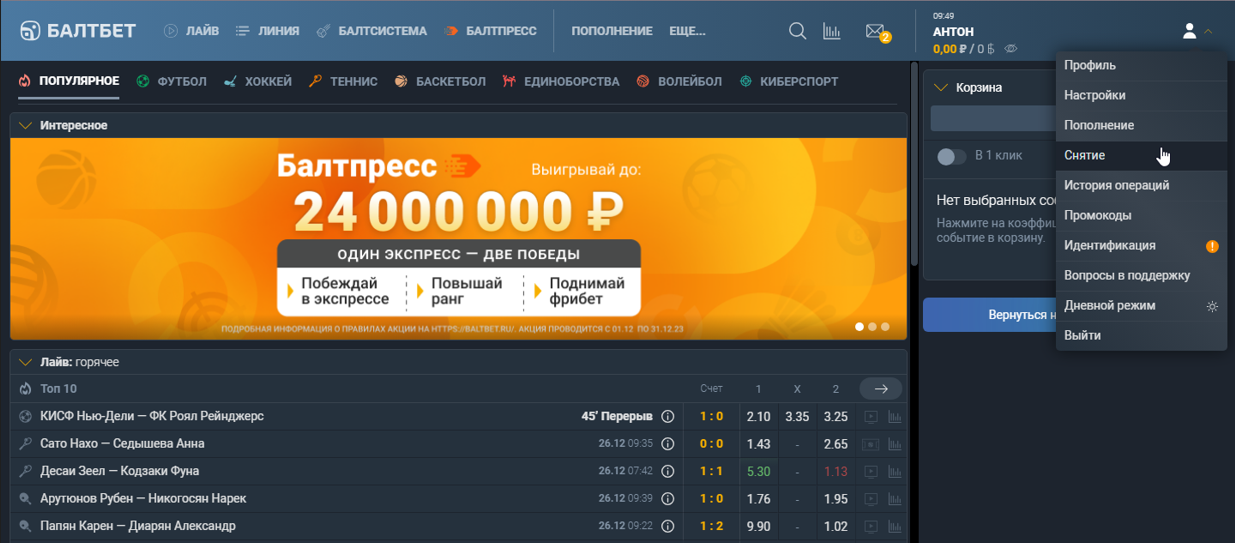Collapse the Интересное section

click(26, 126)
